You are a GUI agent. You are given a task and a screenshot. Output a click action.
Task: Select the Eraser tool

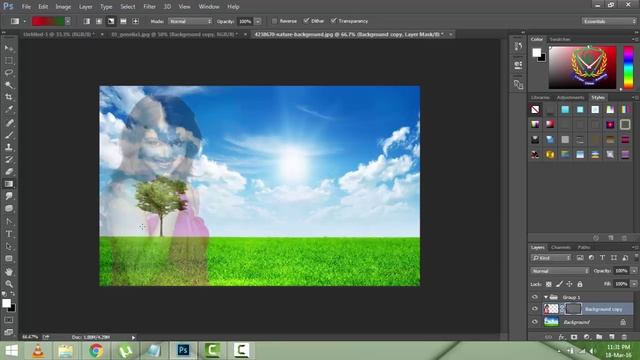click(9, 171)
